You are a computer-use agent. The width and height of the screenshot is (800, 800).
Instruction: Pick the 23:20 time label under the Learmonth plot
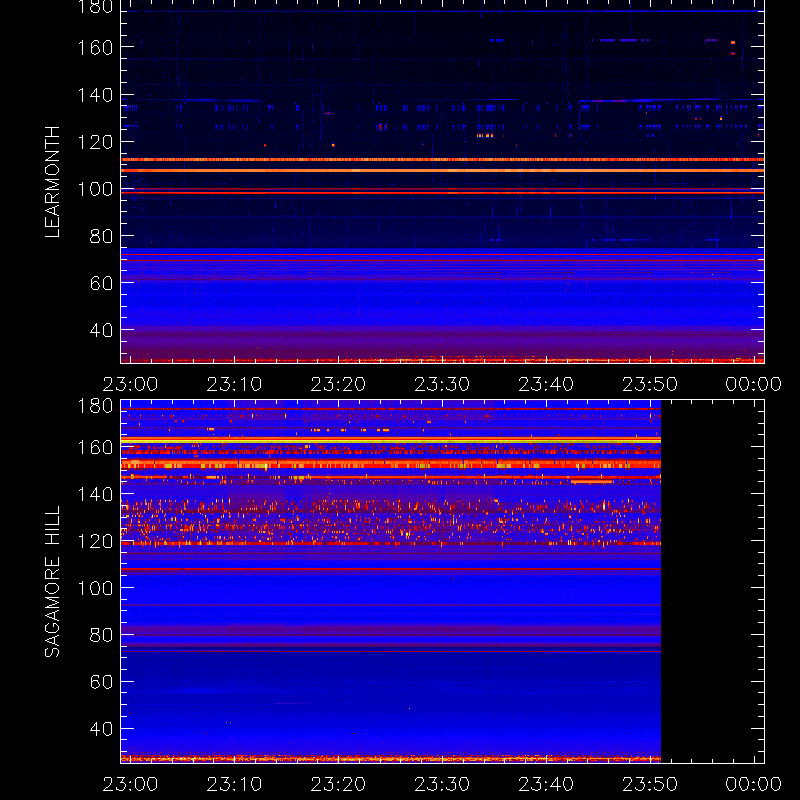[338, 384]
